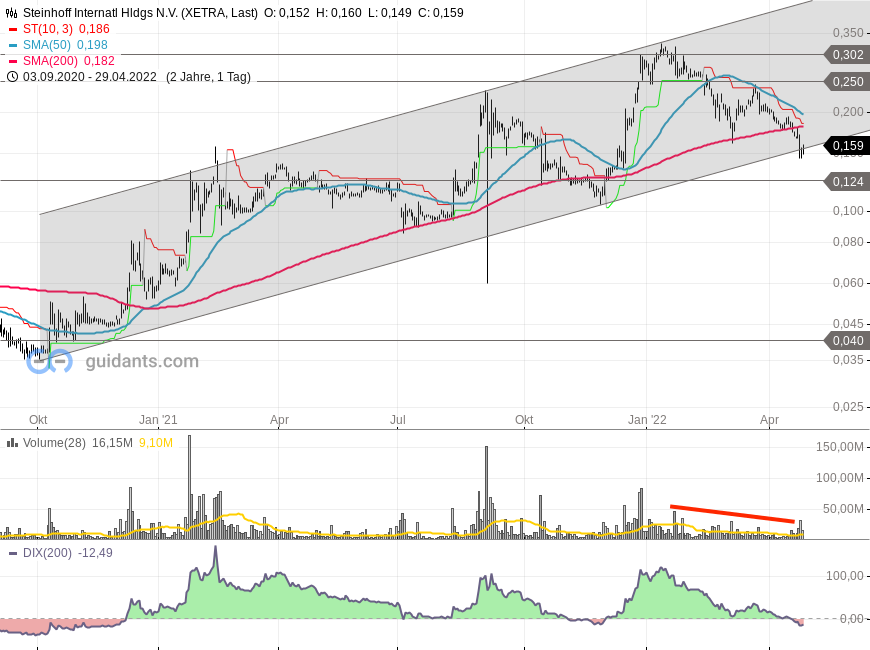Click the blue SMA(50) legend marker
This screenshot has height=650, width=870.
pos(13,45)
